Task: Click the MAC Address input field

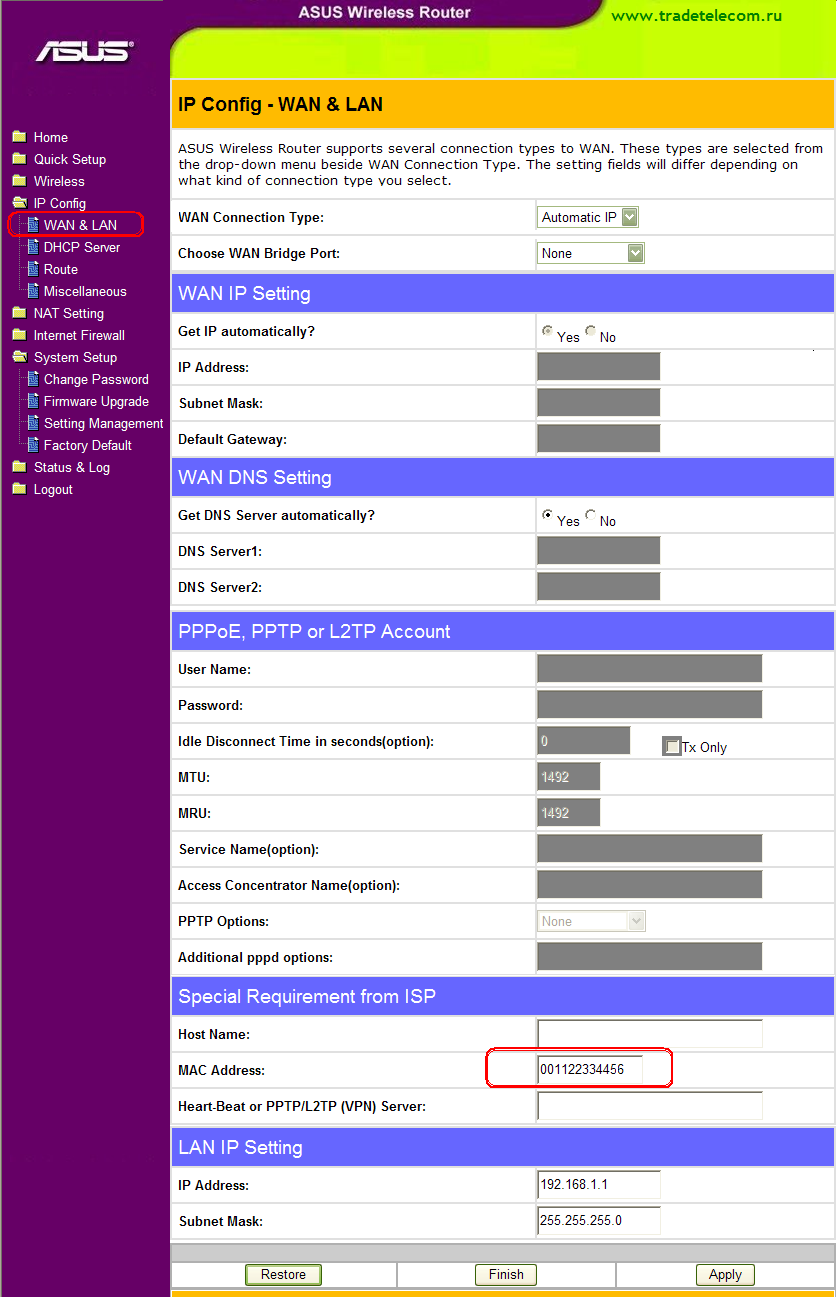Action: click(590, 1070)
